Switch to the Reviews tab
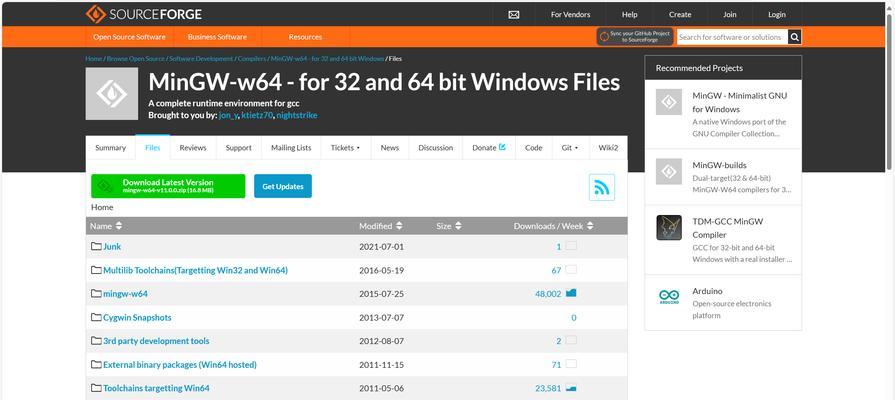Image resolution: width=895 pixels, height=400 pixels. coord(193,147)
